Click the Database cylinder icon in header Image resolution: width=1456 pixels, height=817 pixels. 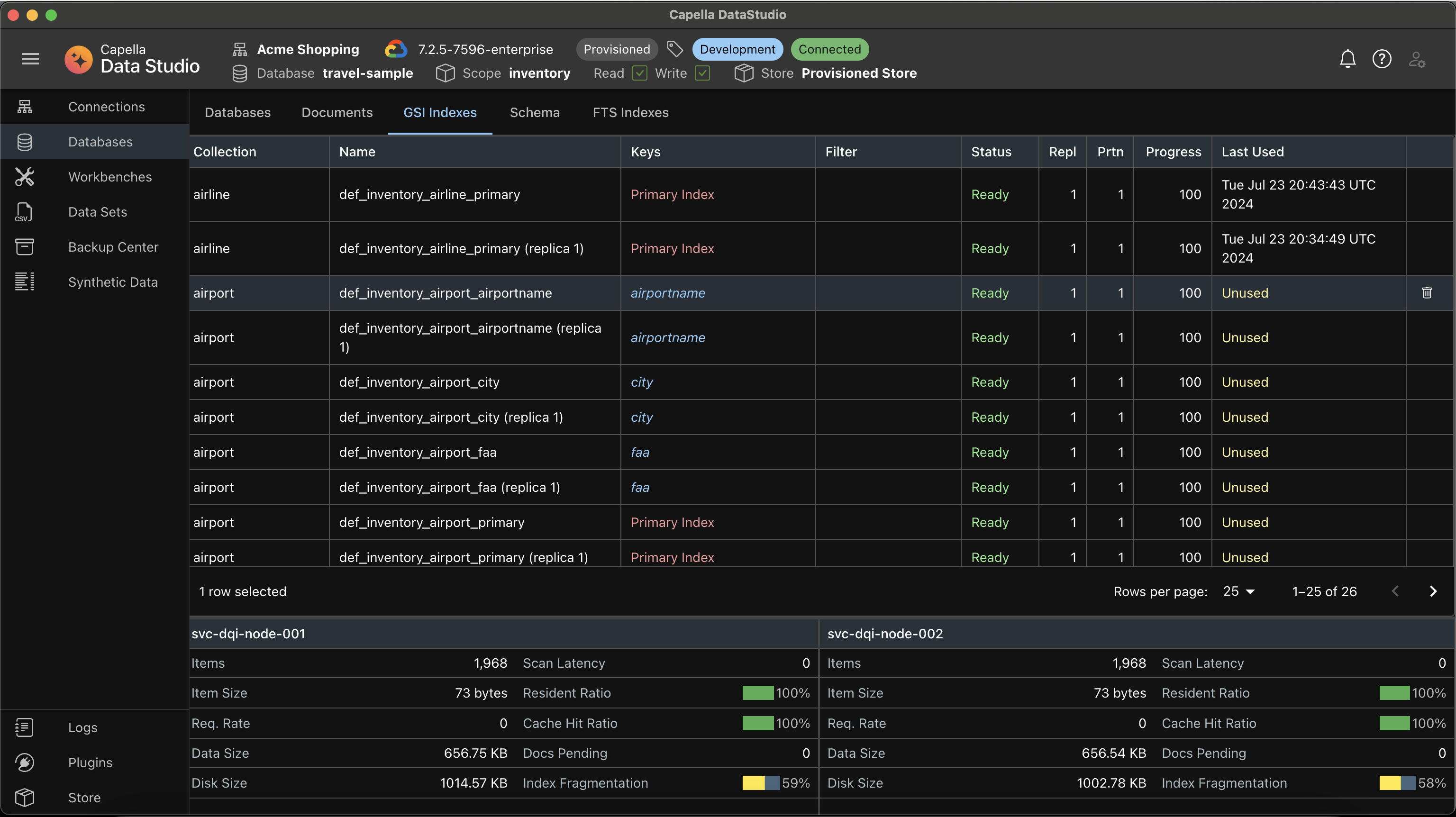[240, 73]
